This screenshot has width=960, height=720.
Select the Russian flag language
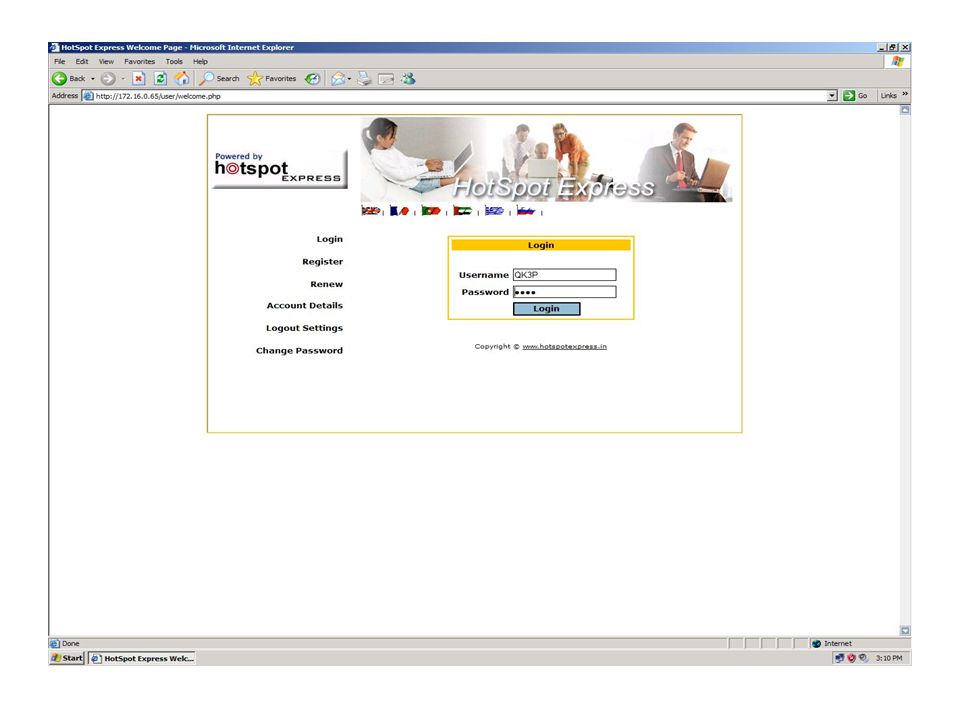coord(525,211)
